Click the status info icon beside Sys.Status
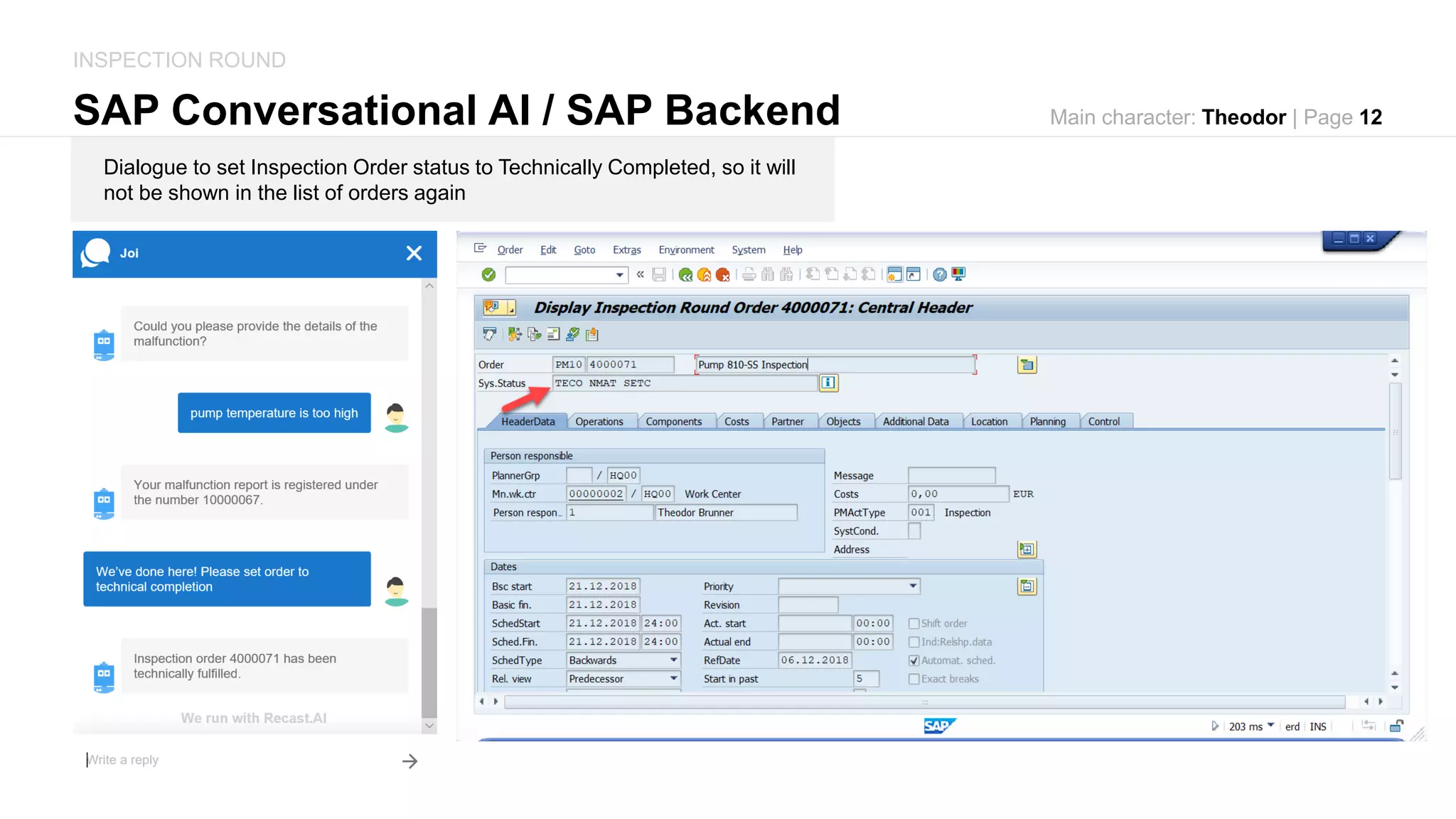This screenshot has width=1456, height=819. pos(829,383)
